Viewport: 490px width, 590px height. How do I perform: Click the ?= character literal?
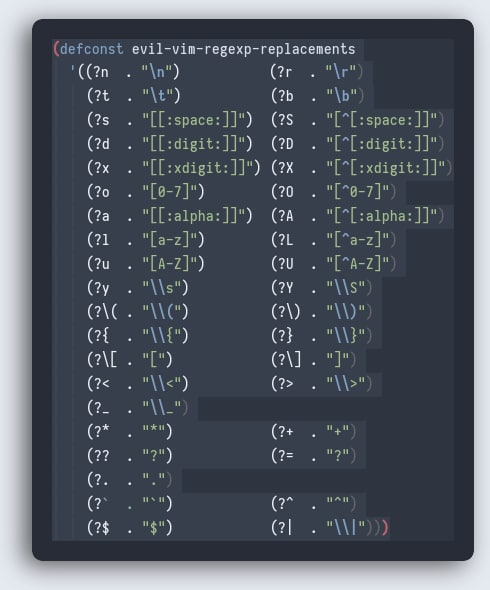click(x=285, y=456)
